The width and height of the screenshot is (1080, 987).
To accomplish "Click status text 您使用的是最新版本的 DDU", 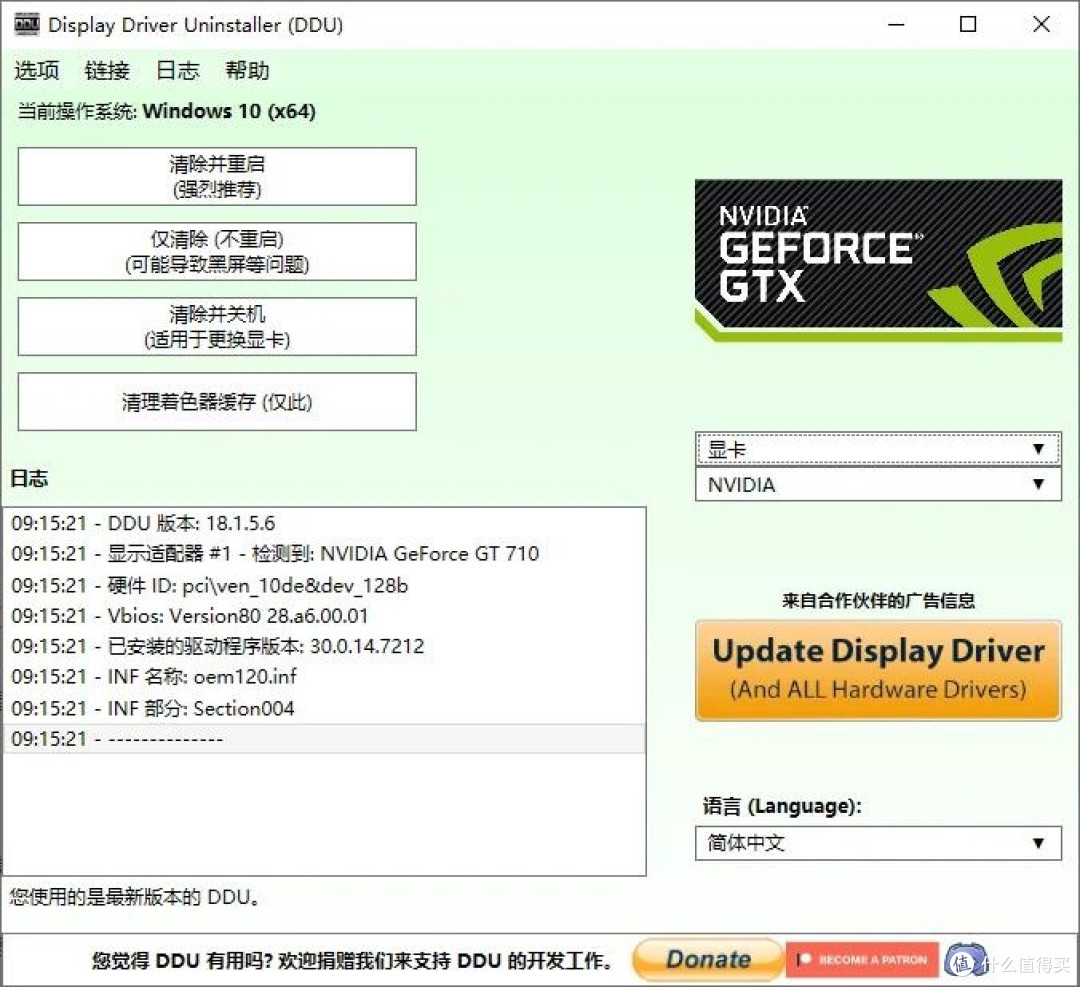I will (x=134, y=897).
